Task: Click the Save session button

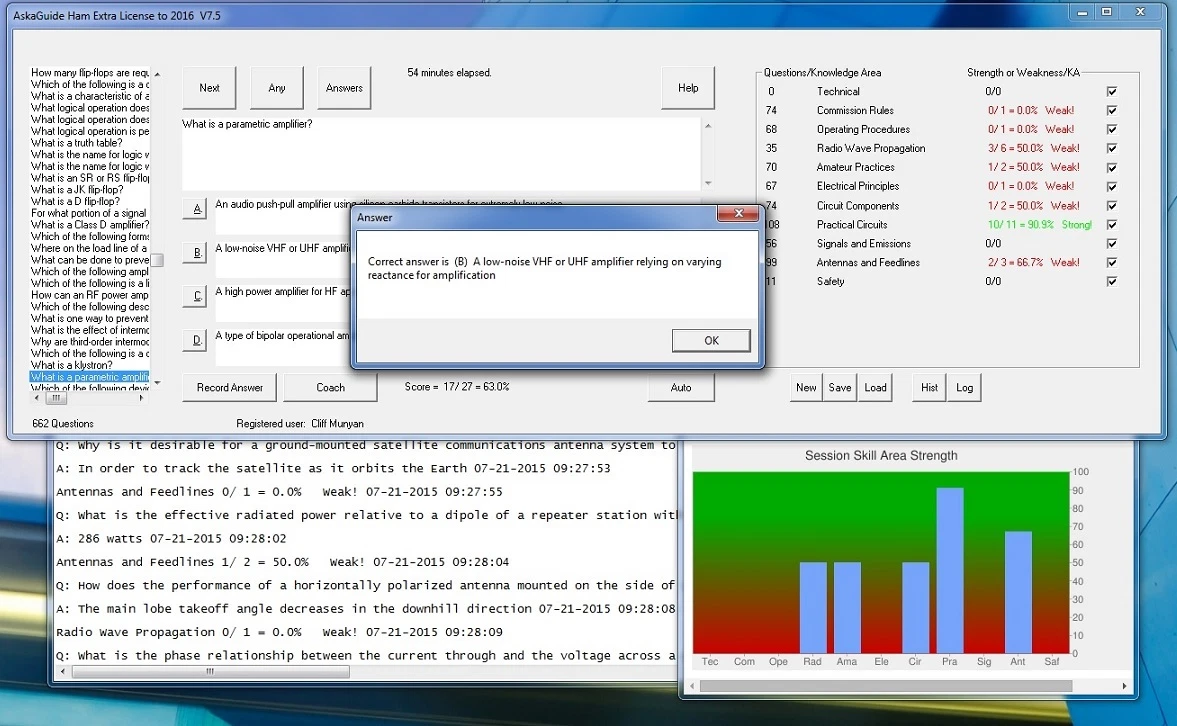Action: tap(840, 387)
